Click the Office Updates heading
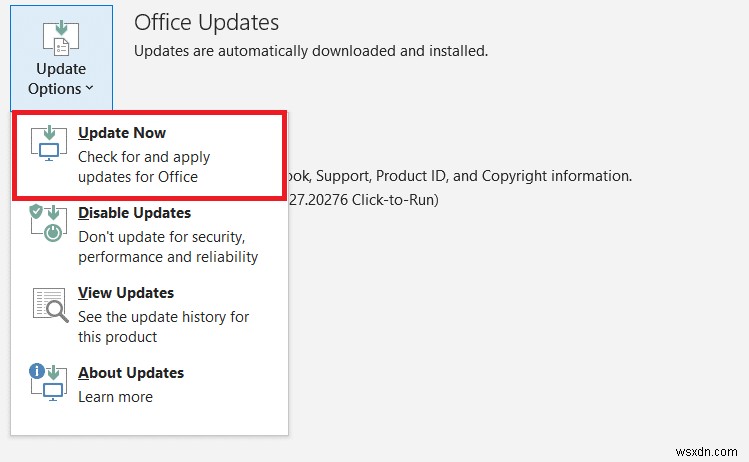The width and height of the screenshot is (749, 462). coord(206,22)
